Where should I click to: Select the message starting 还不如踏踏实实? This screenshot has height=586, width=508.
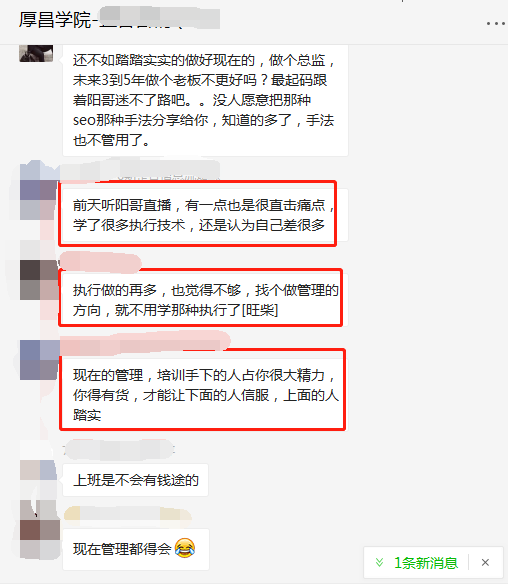click(x=205, y=100)
